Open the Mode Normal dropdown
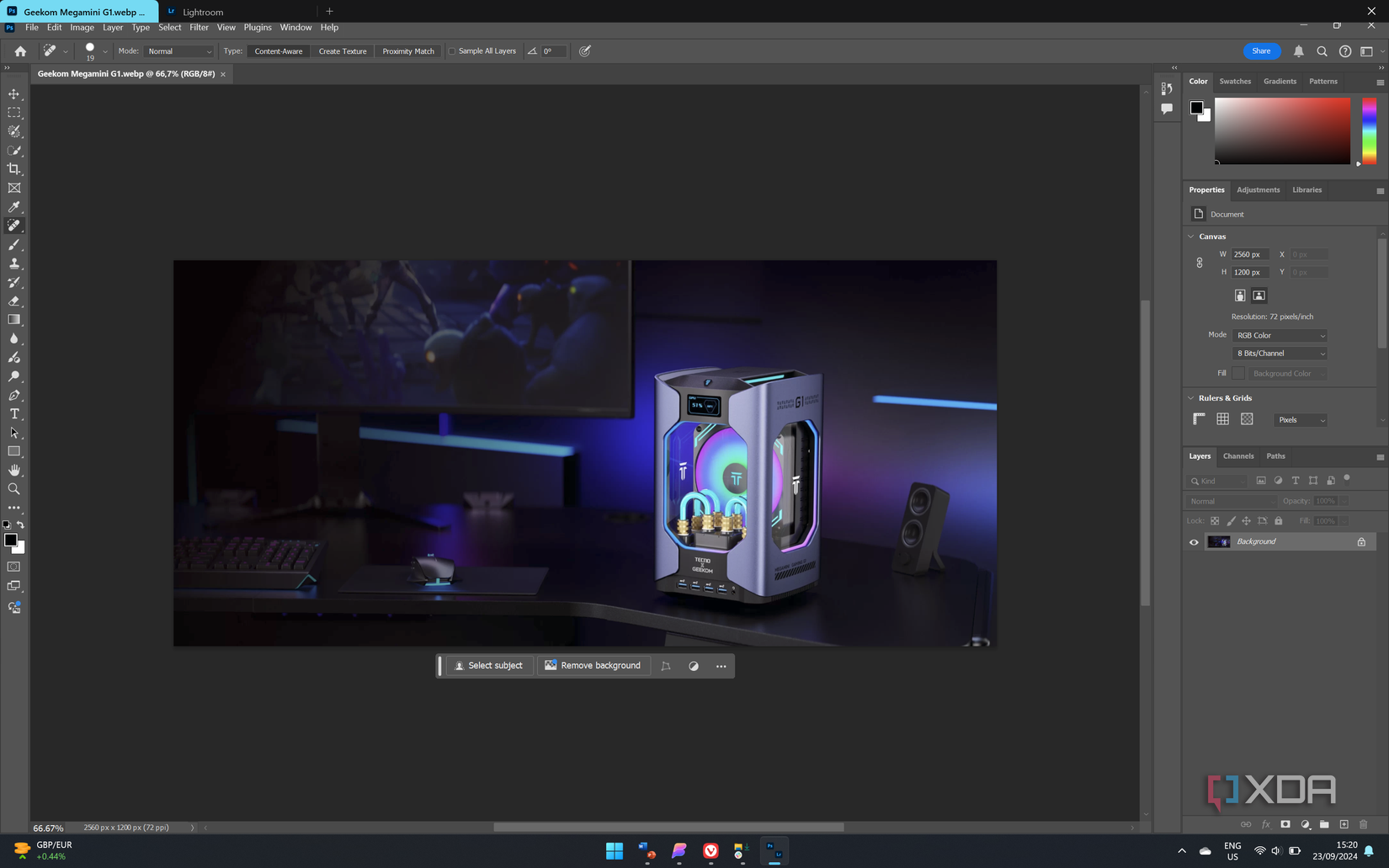The height and width of the screenshot is (868, 1389). [x=179, y=51]
